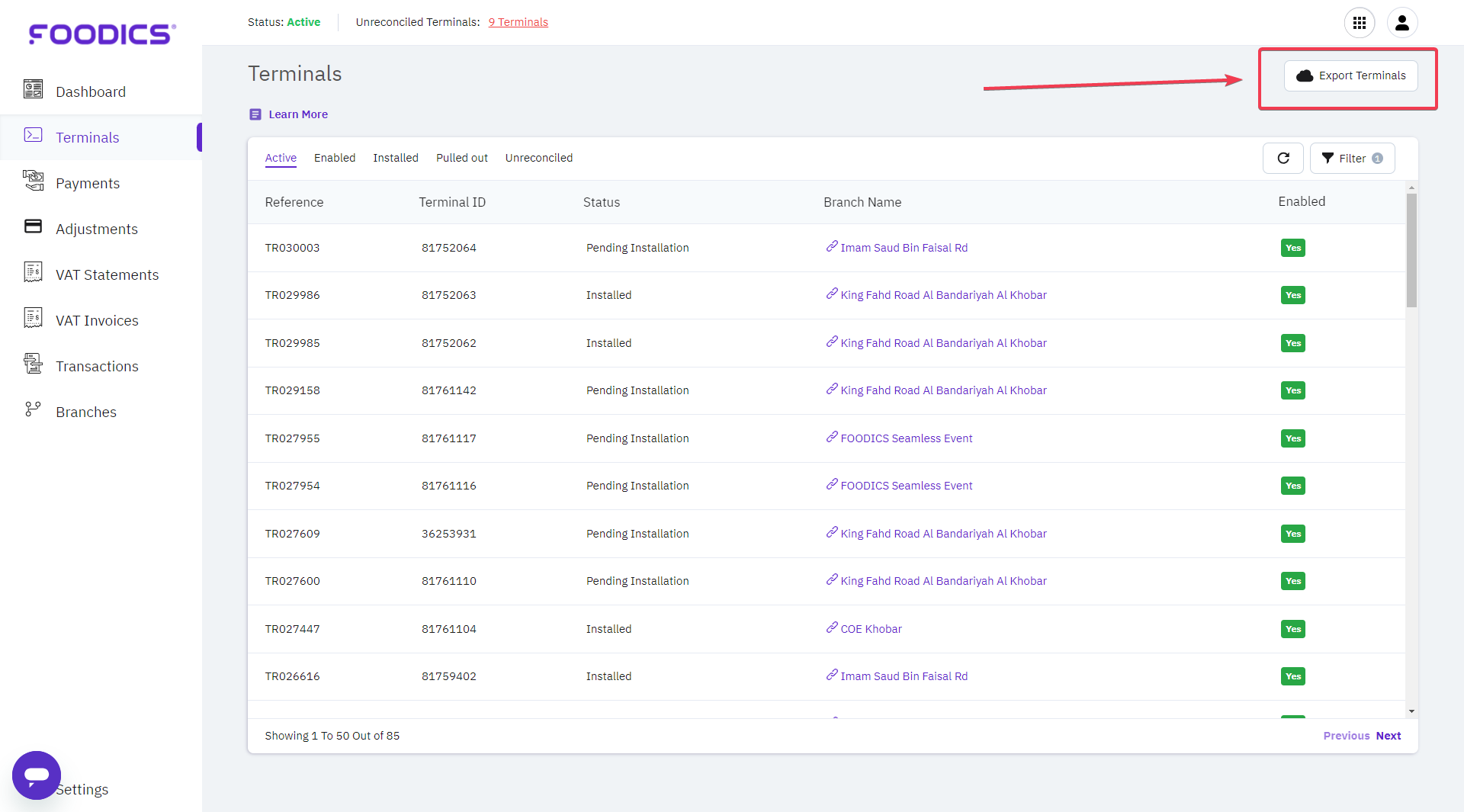Open the chat support bubble
The image size is (1464, 812).
tap(37, 775)
